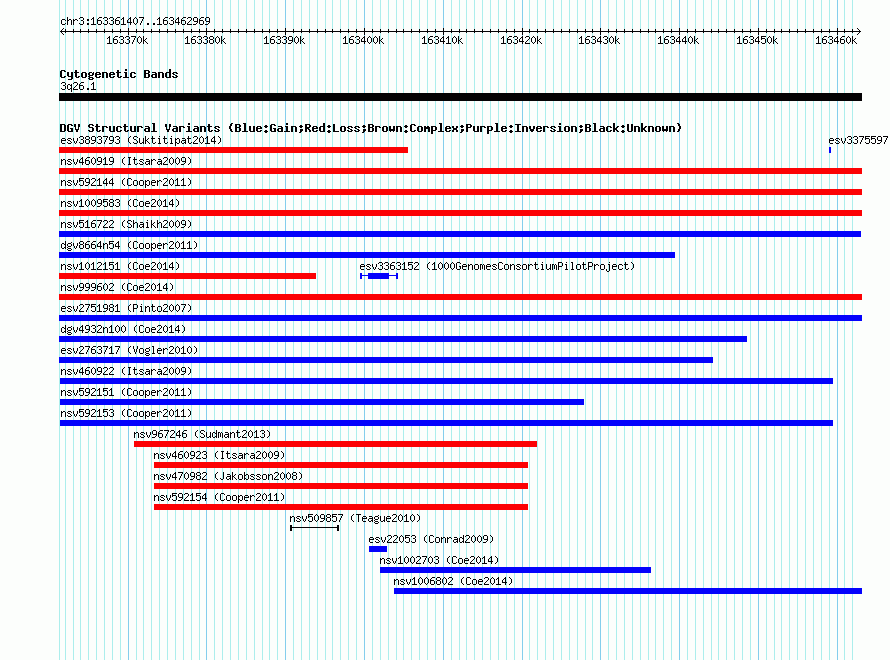Click the black nsv509857 unknown-type bracket

314,528
